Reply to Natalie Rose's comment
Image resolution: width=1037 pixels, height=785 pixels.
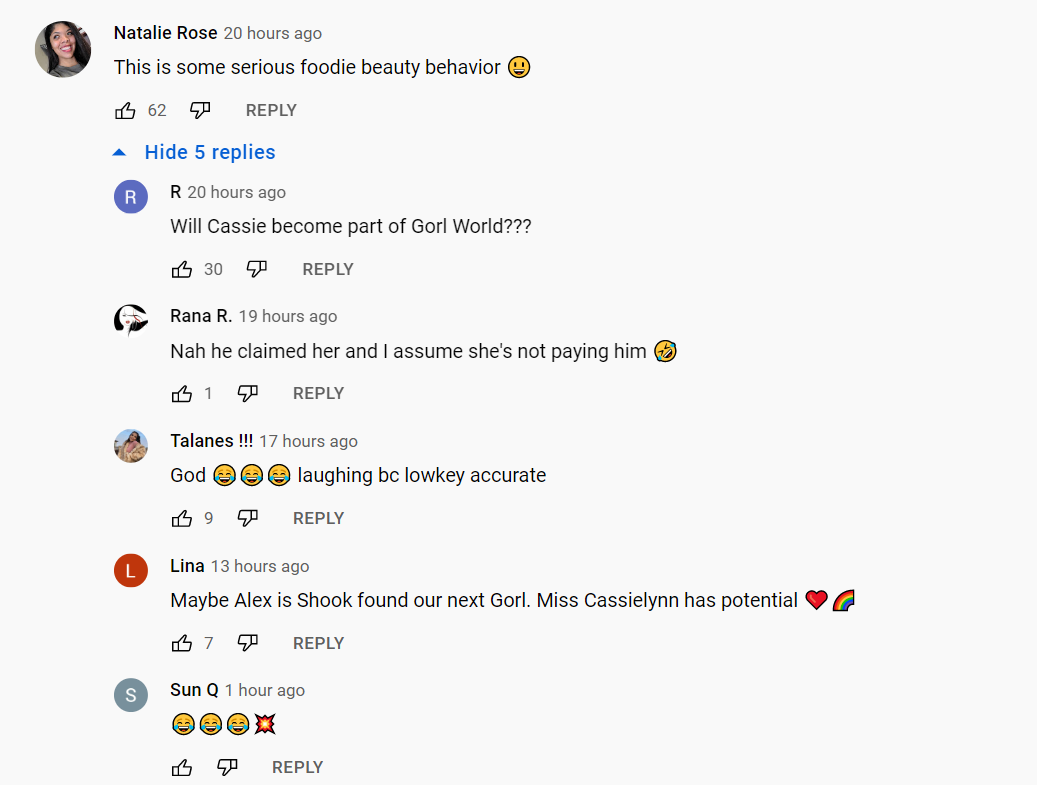click(x=271, y=110)
